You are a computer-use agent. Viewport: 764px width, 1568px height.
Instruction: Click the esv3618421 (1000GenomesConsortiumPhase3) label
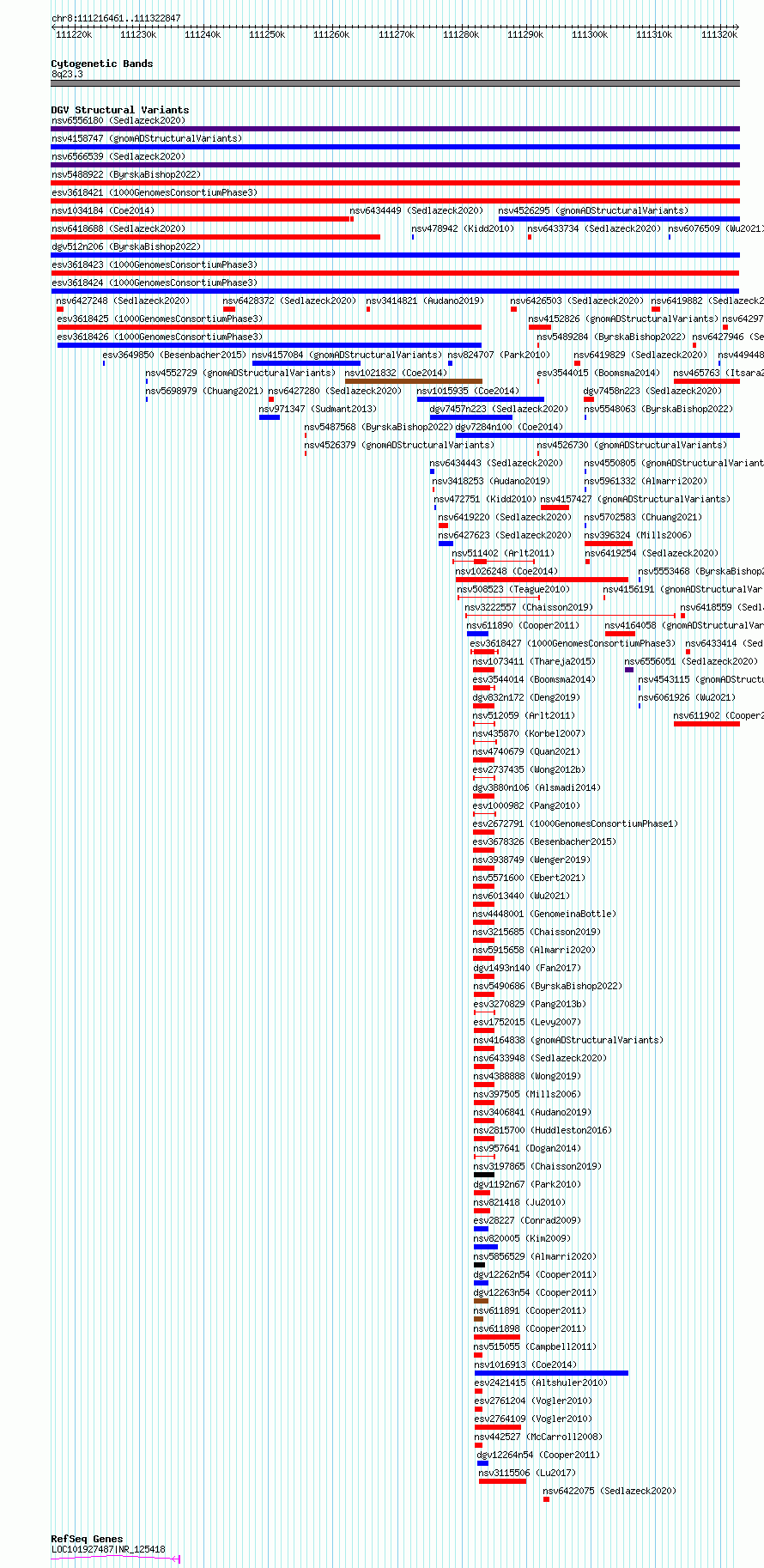click(155, 192)
